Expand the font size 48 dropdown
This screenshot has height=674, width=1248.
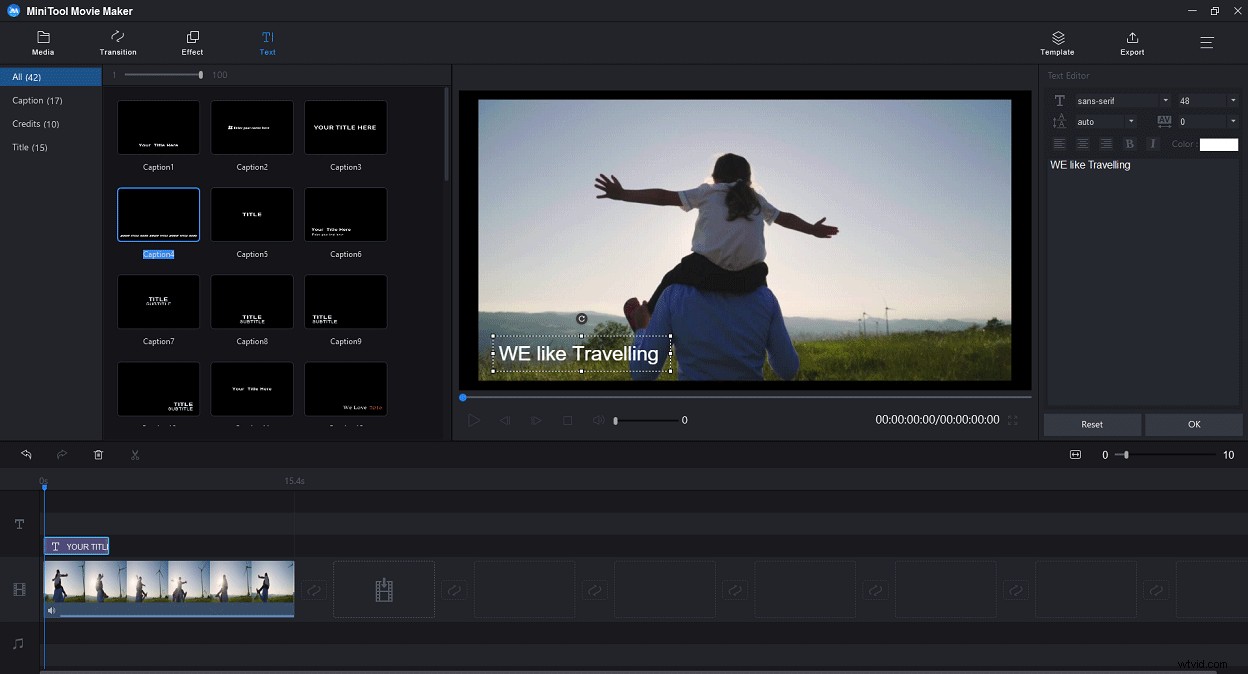tap(1233, 100)
